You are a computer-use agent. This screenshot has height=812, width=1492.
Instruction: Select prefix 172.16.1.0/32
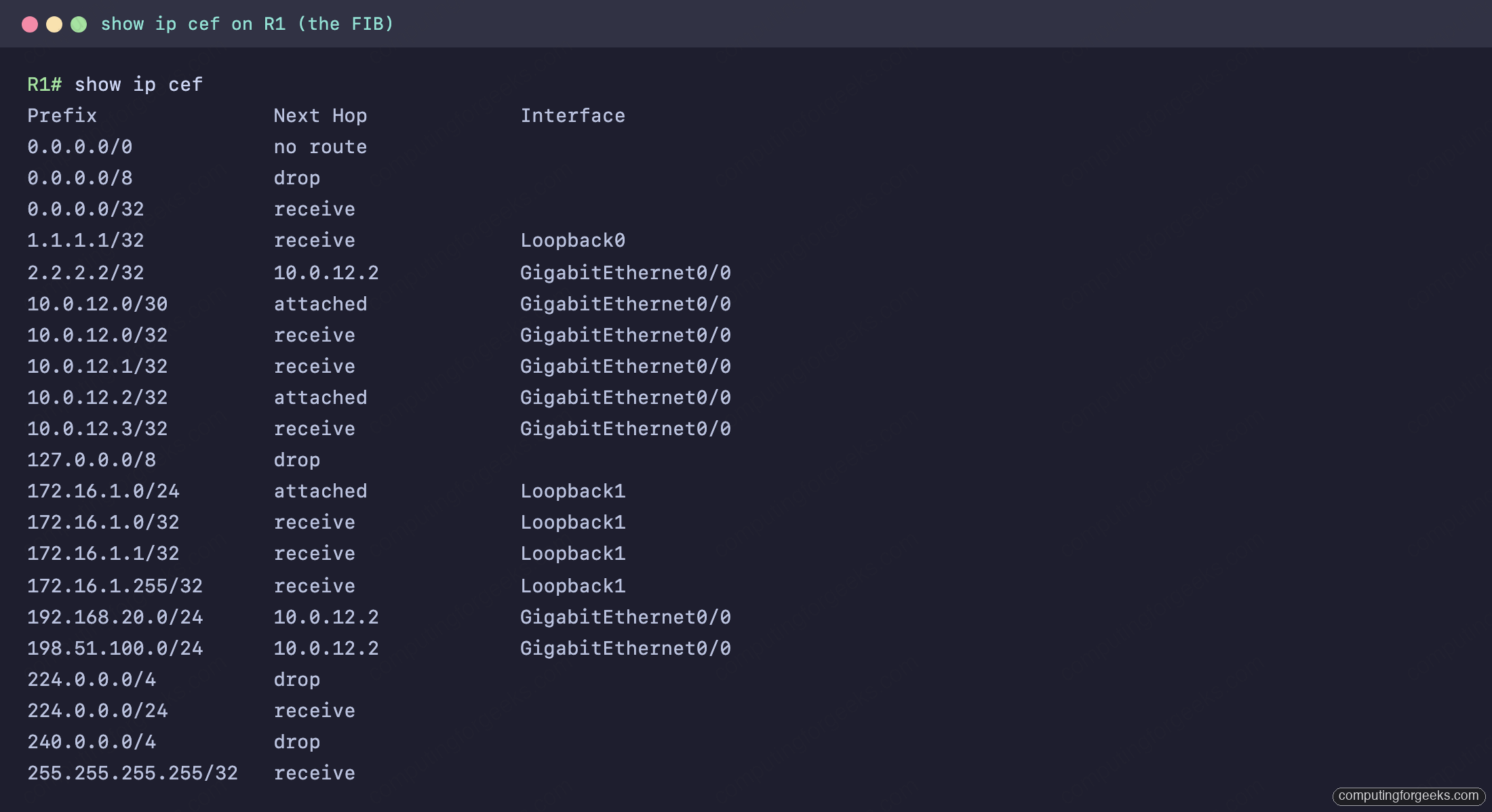click(x=103, y=523)
